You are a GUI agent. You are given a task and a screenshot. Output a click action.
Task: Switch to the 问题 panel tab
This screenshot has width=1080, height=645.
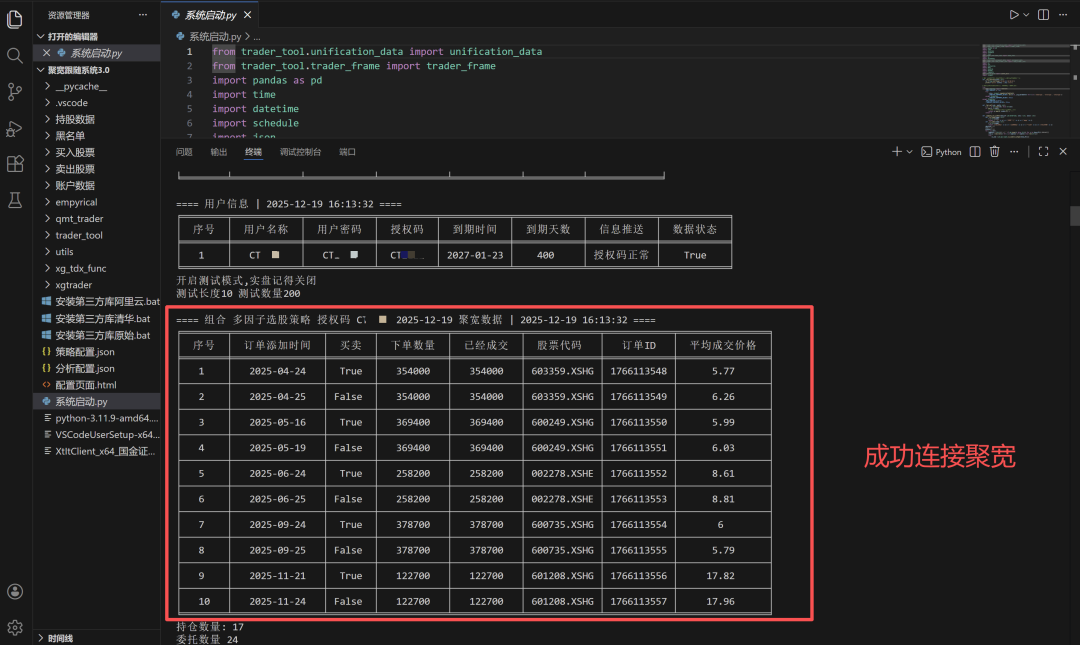(x=184, y=152)
